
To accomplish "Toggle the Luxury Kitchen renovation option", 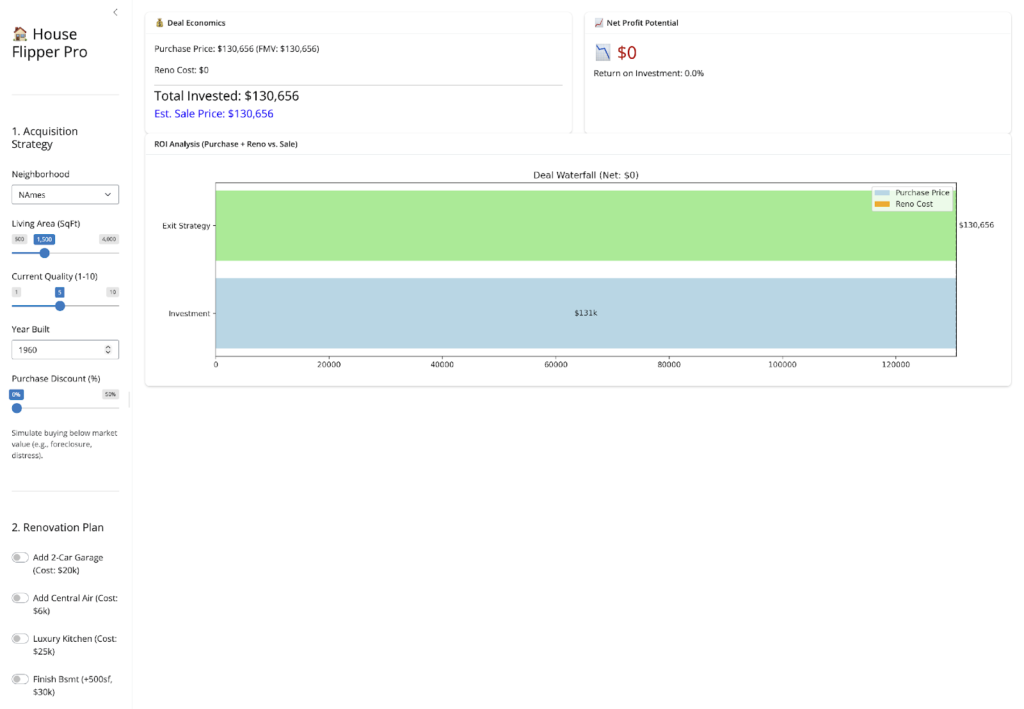I will tap(20, 638).
